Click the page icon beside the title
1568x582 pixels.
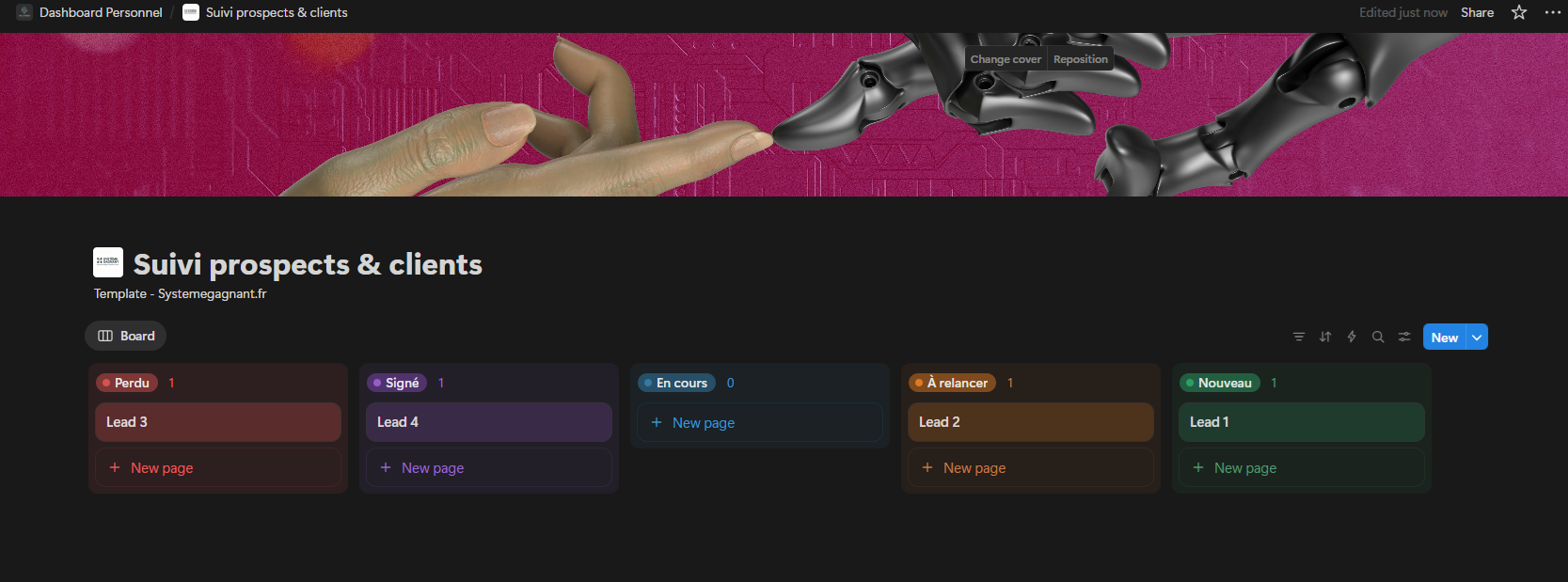pyautogui.click(x=108, y=262)
